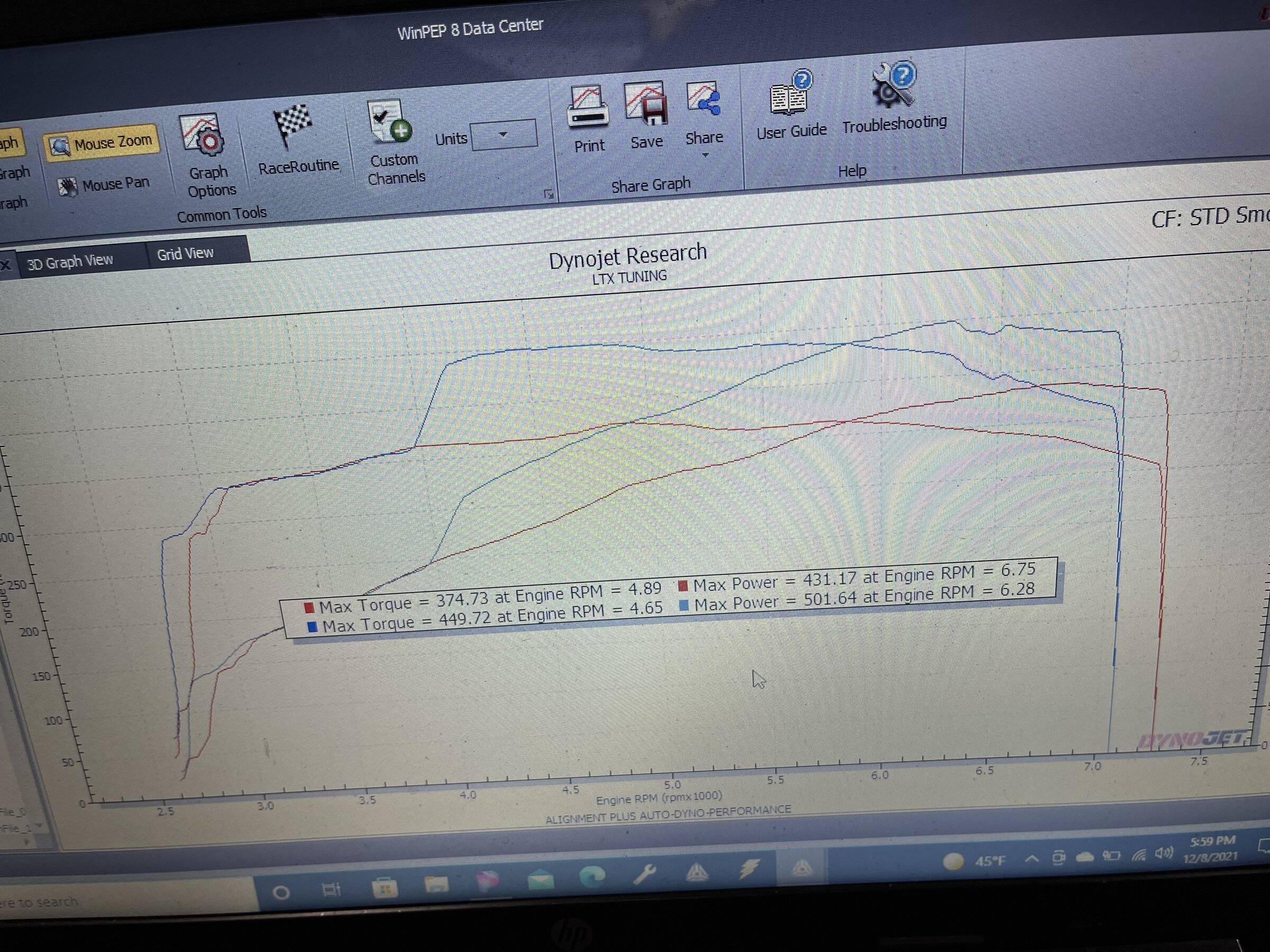Screen dimensions: 1270x952
Task: Save the graph image
Action: [x=646, y=115]
